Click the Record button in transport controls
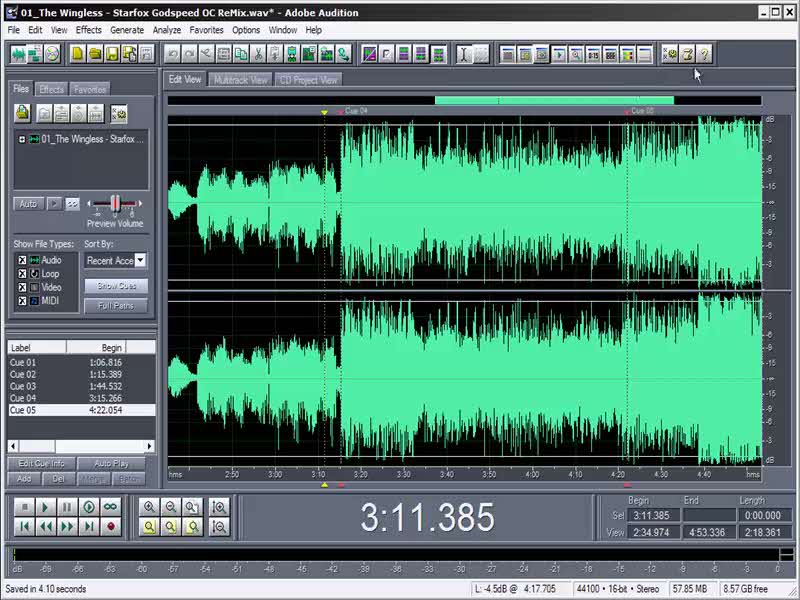Viewport: 800px width, 600px height. (x=111, y=526)
